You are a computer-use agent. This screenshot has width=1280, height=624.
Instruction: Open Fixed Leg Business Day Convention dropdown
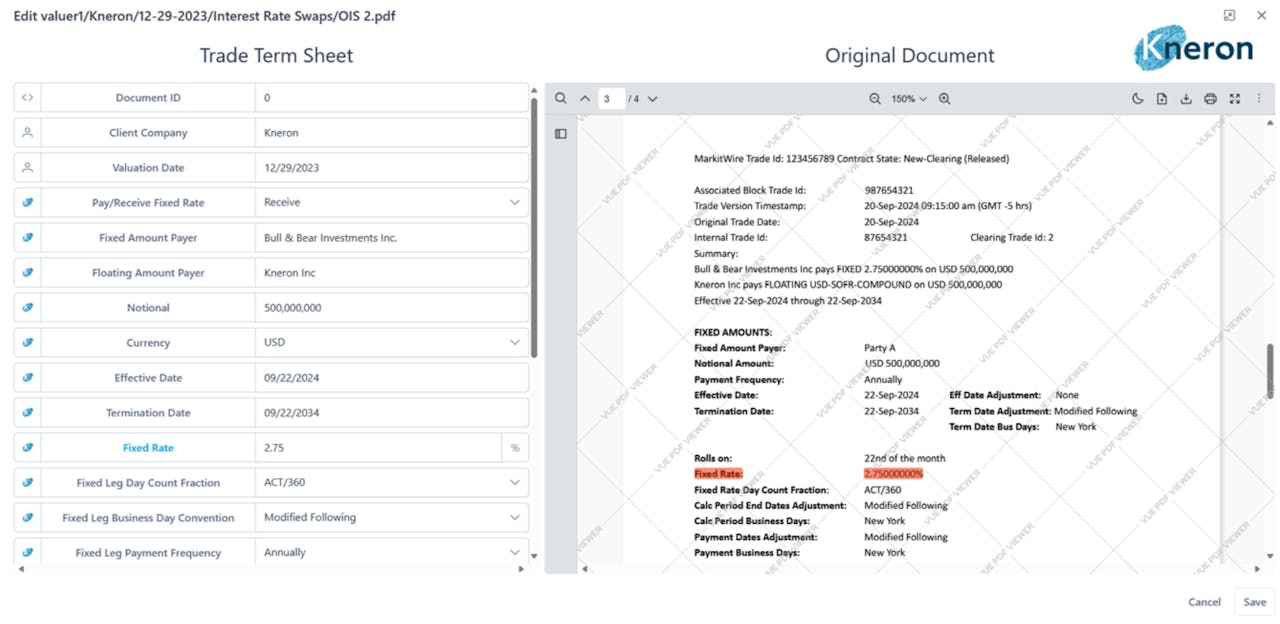click(392, 518)
